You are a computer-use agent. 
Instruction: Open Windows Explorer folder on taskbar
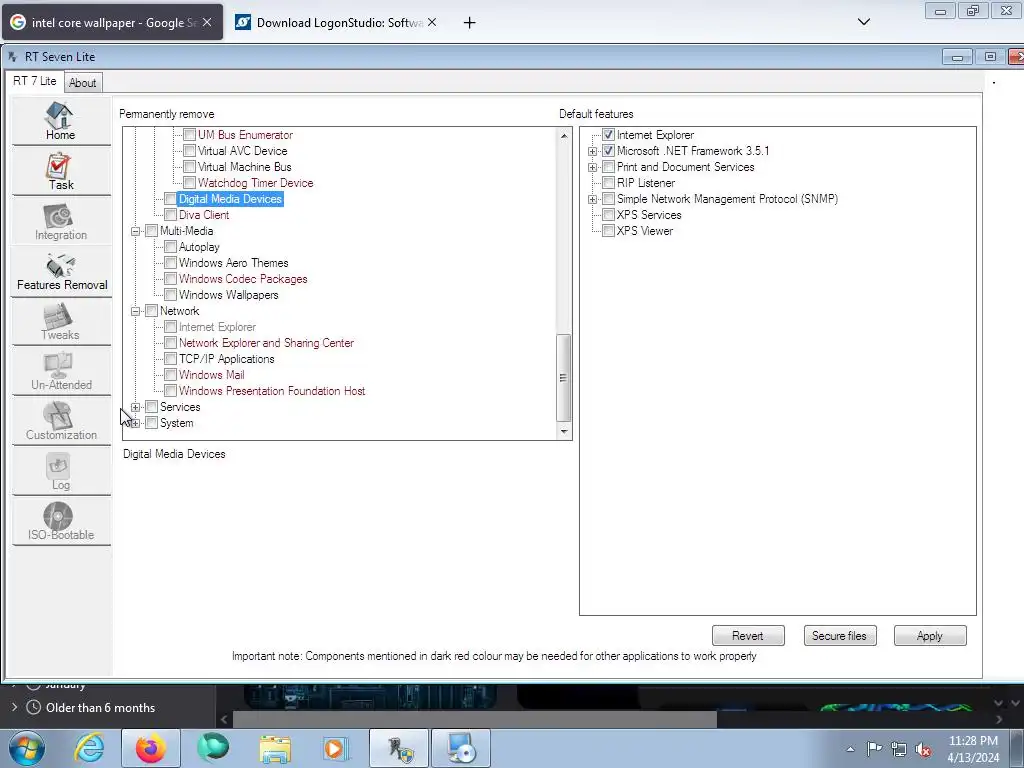(x=276, y=749)
